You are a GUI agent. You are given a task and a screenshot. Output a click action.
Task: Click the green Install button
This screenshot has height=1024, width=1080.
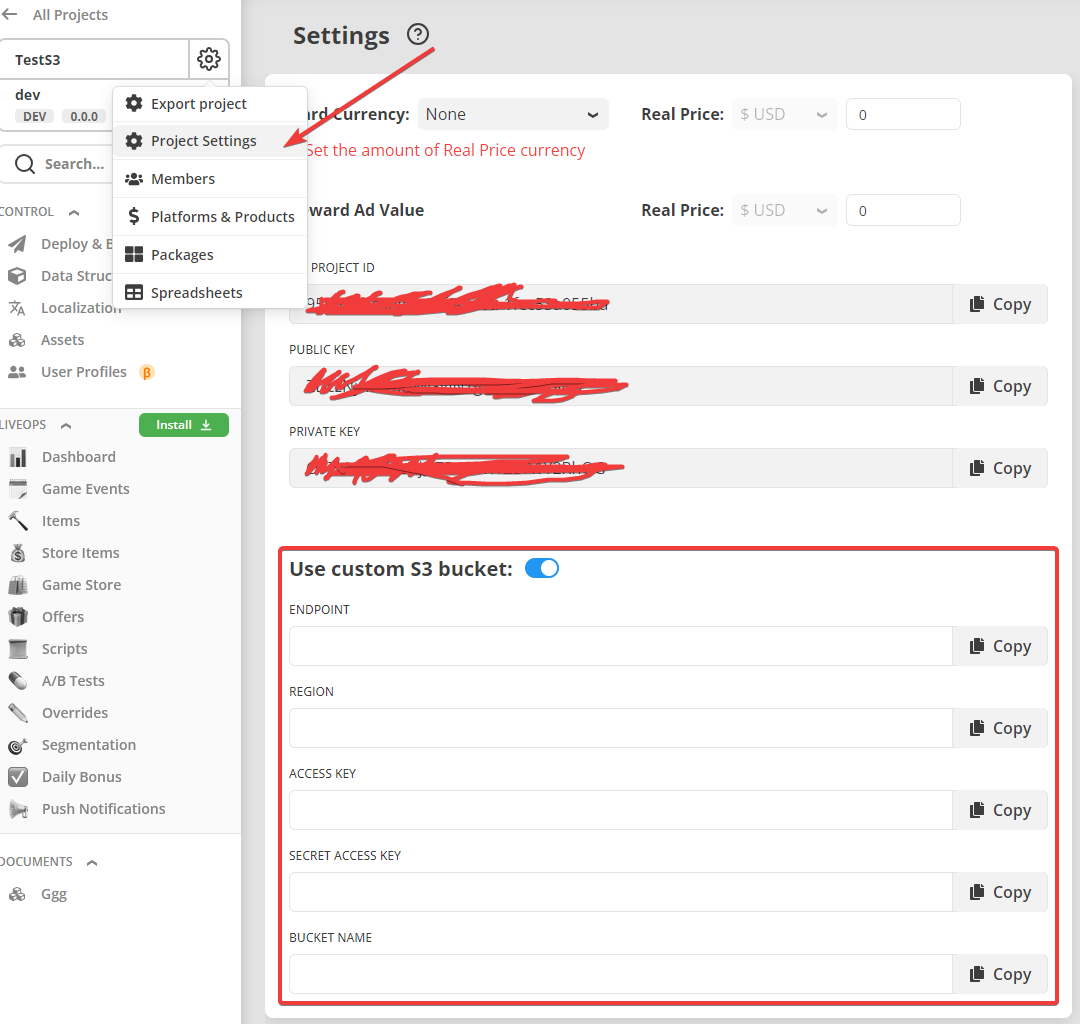(184, 425)
